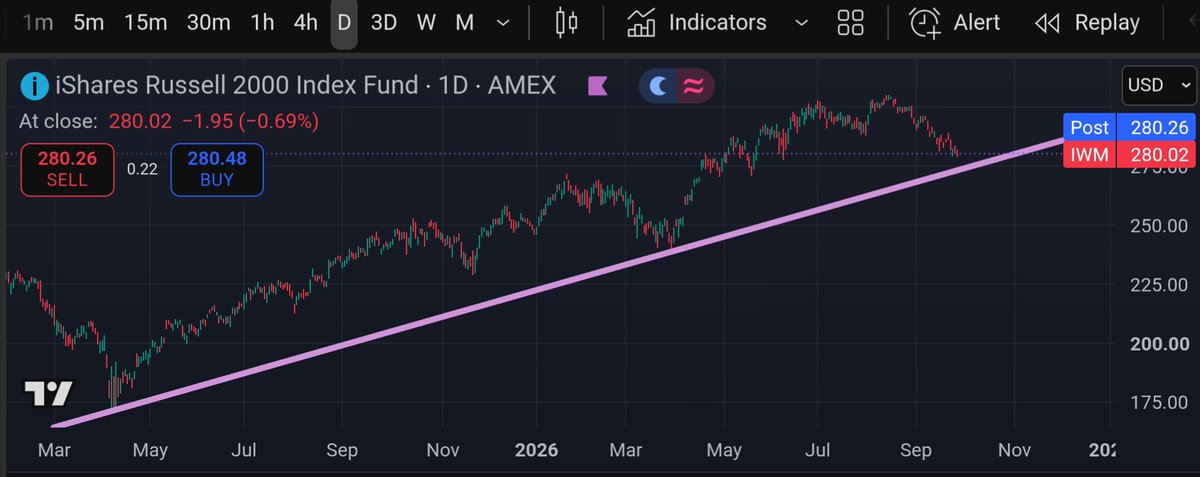Open the candlestick chart type menu
The image size is (1200, 477).
click(x=567, y=22)
